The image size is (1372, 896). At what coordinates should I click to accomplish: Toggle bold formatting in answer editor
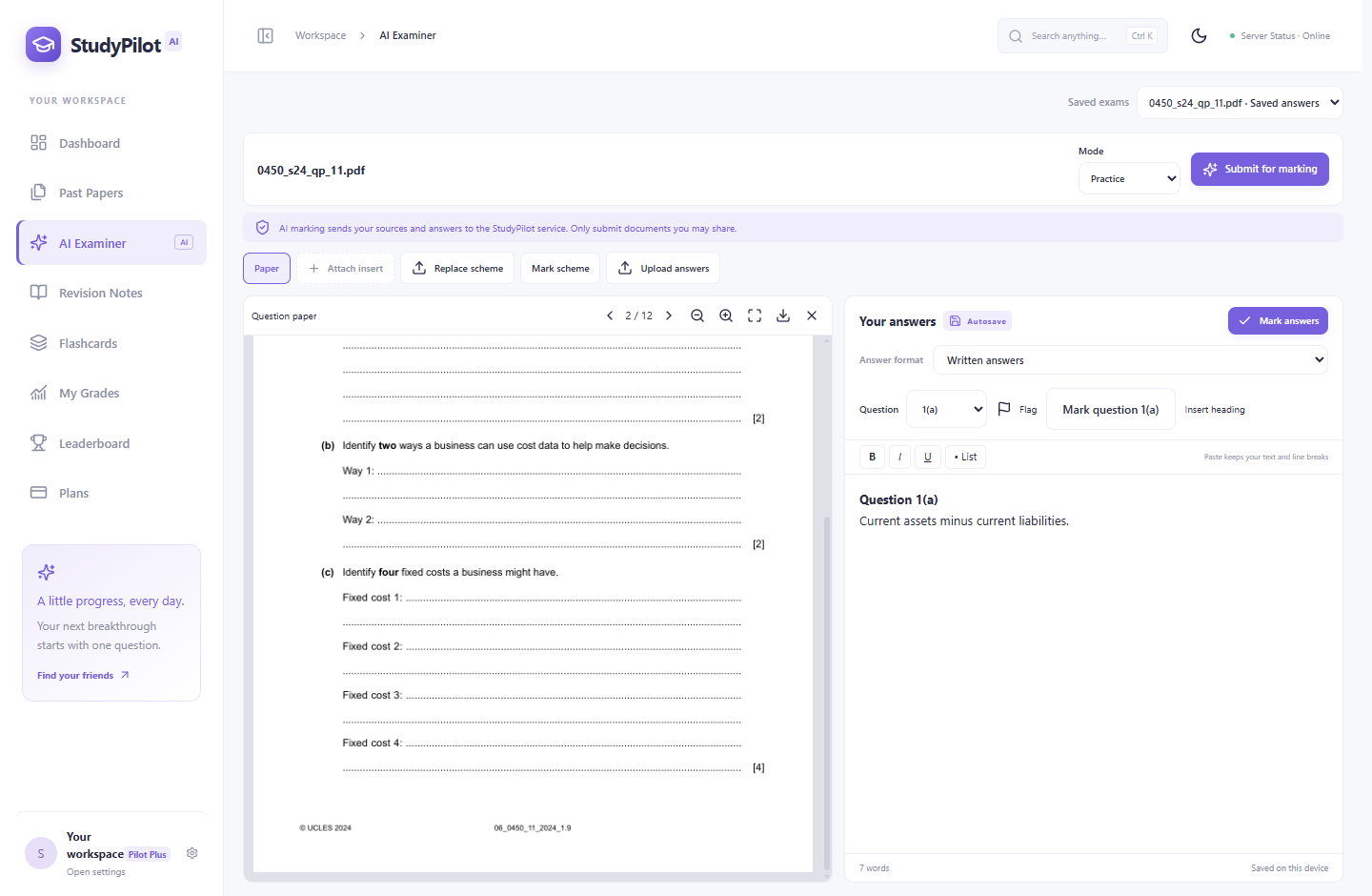pos(872,457)
